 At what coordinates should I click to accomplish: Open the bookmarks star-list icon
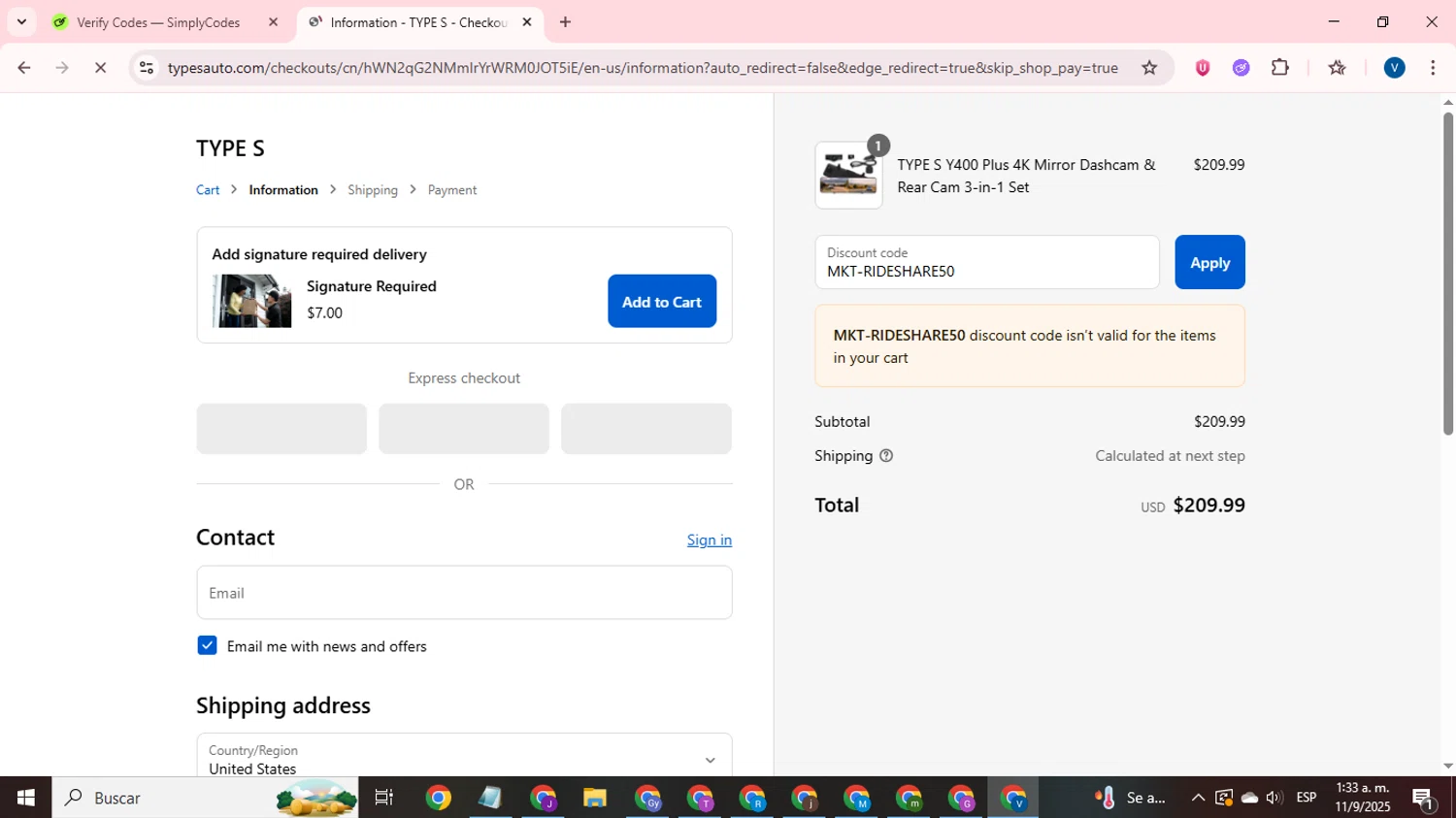coord(1338,68)
